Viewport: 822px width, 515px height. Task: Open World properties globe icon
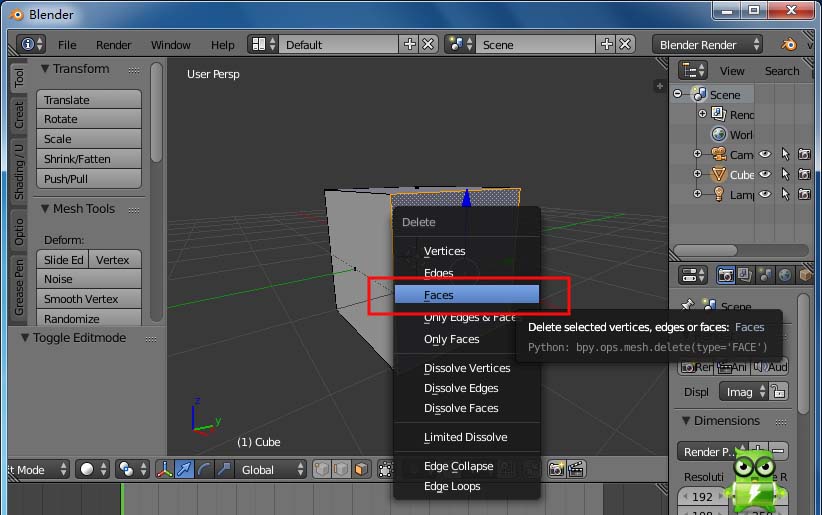(x=785, y=275)
